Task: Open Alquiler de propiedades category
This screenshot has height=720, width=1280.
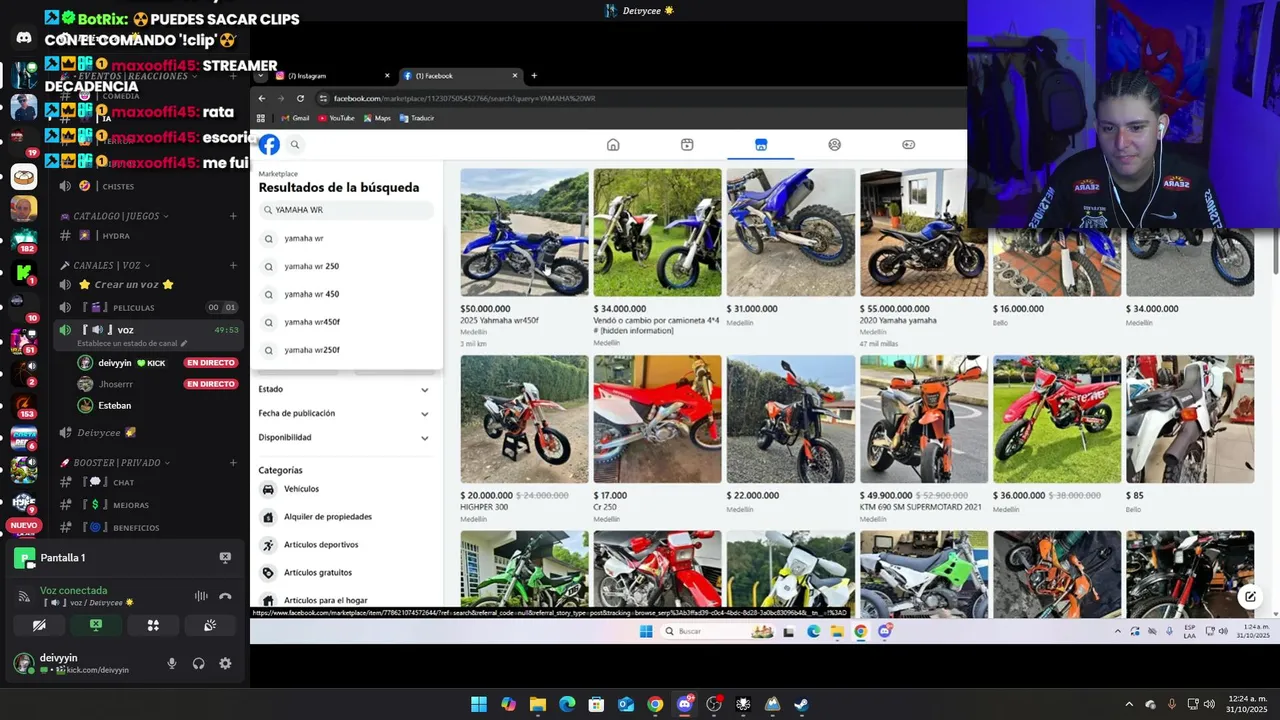Action: click(344, 517)
